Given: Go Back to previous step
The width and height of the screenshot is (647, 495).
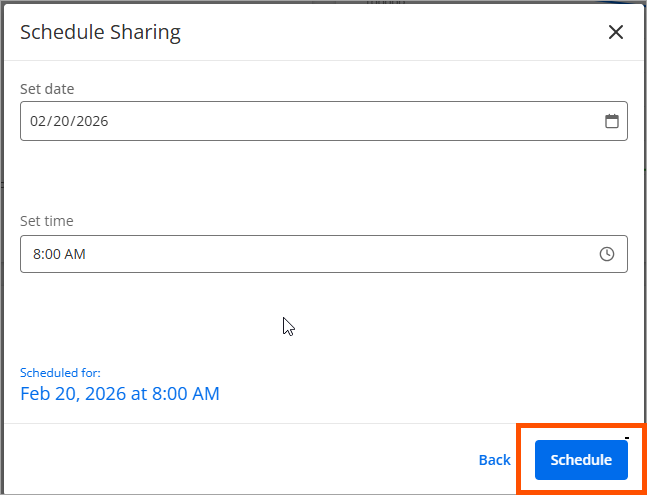Looking at the screenshot, I should [494, 460].
